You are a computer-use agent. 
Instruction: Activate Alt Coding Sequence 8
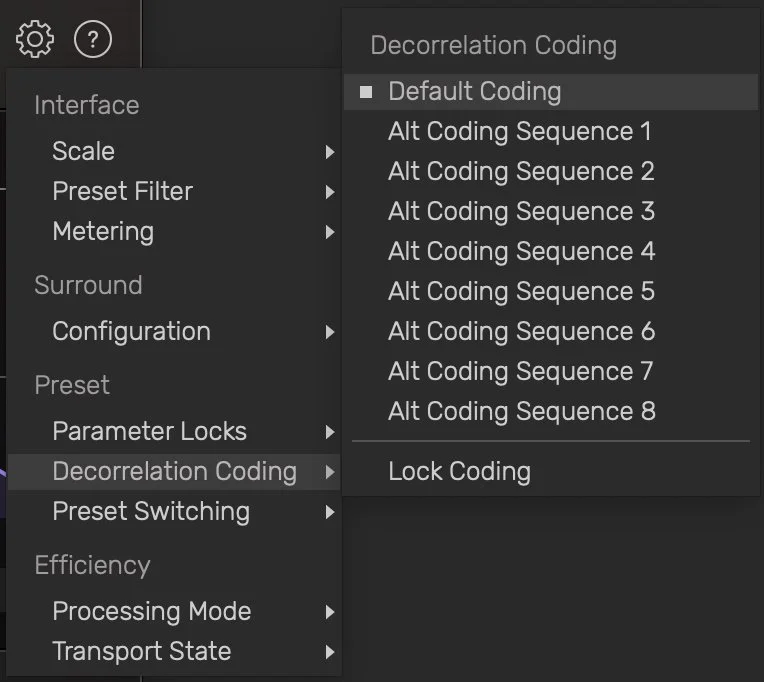coord(521,412)
